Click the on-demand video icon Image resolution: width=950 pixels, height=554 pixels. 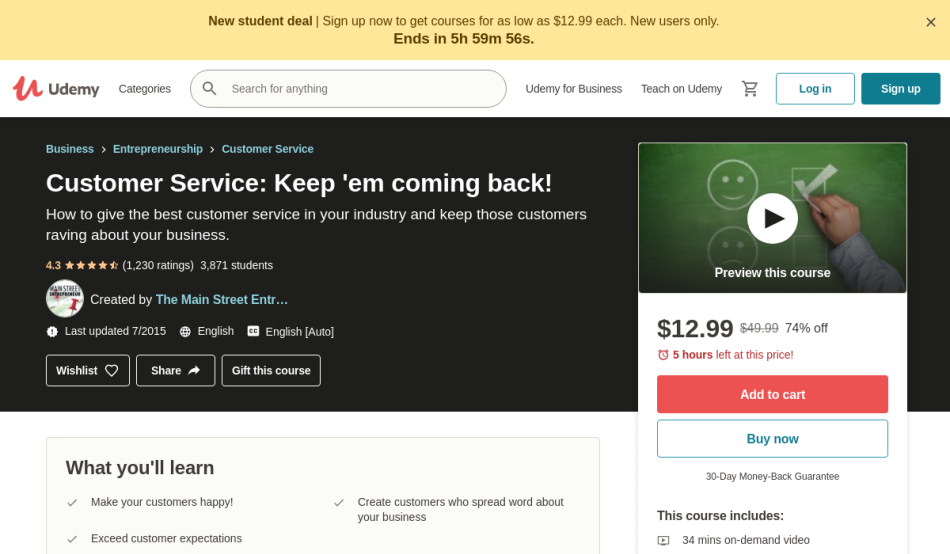click(x=664, y=540)
